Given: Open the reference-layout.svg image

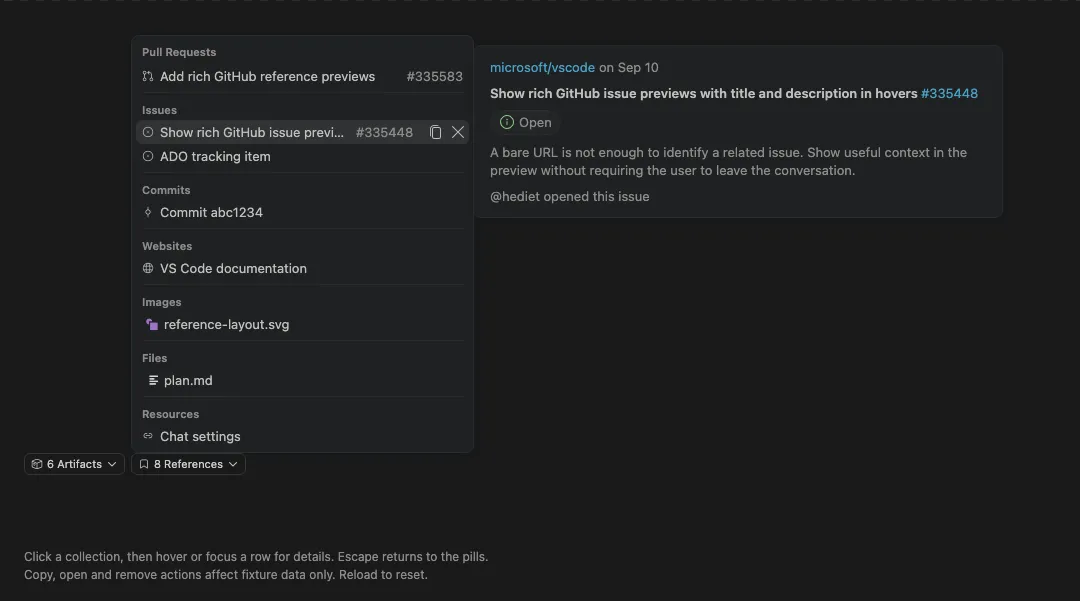Looking at the screenshot, I should [x=302, y=325].
